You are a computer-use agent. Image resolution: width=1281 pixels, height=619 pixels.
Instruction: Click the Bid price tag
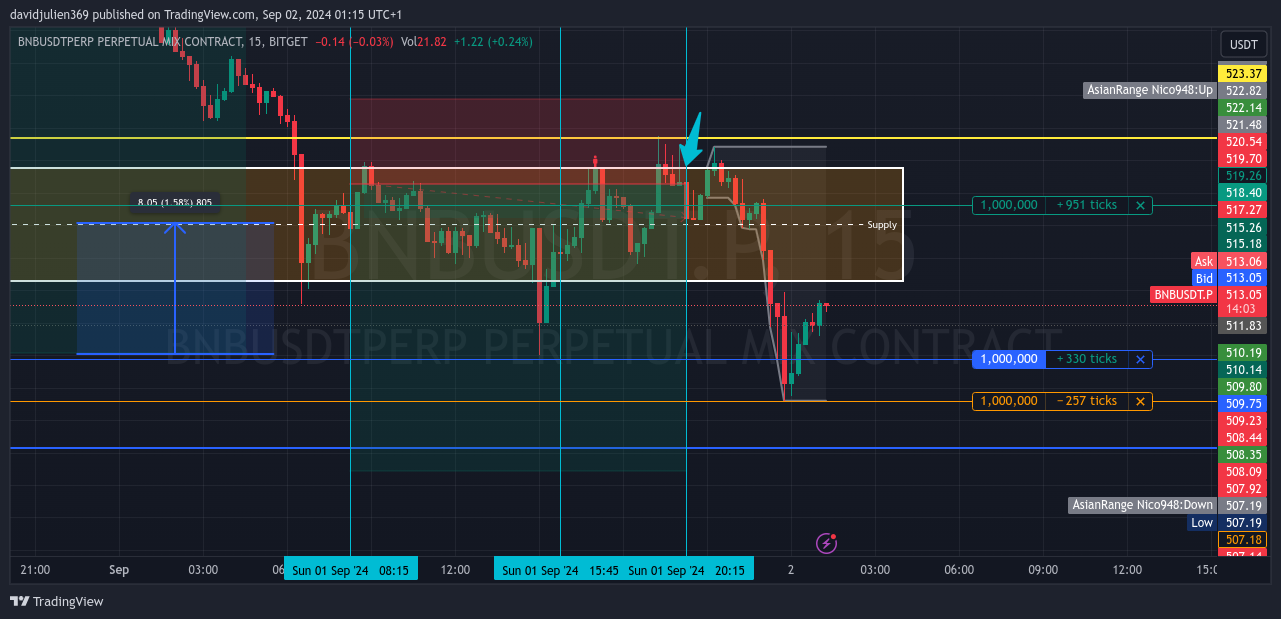1204,278
